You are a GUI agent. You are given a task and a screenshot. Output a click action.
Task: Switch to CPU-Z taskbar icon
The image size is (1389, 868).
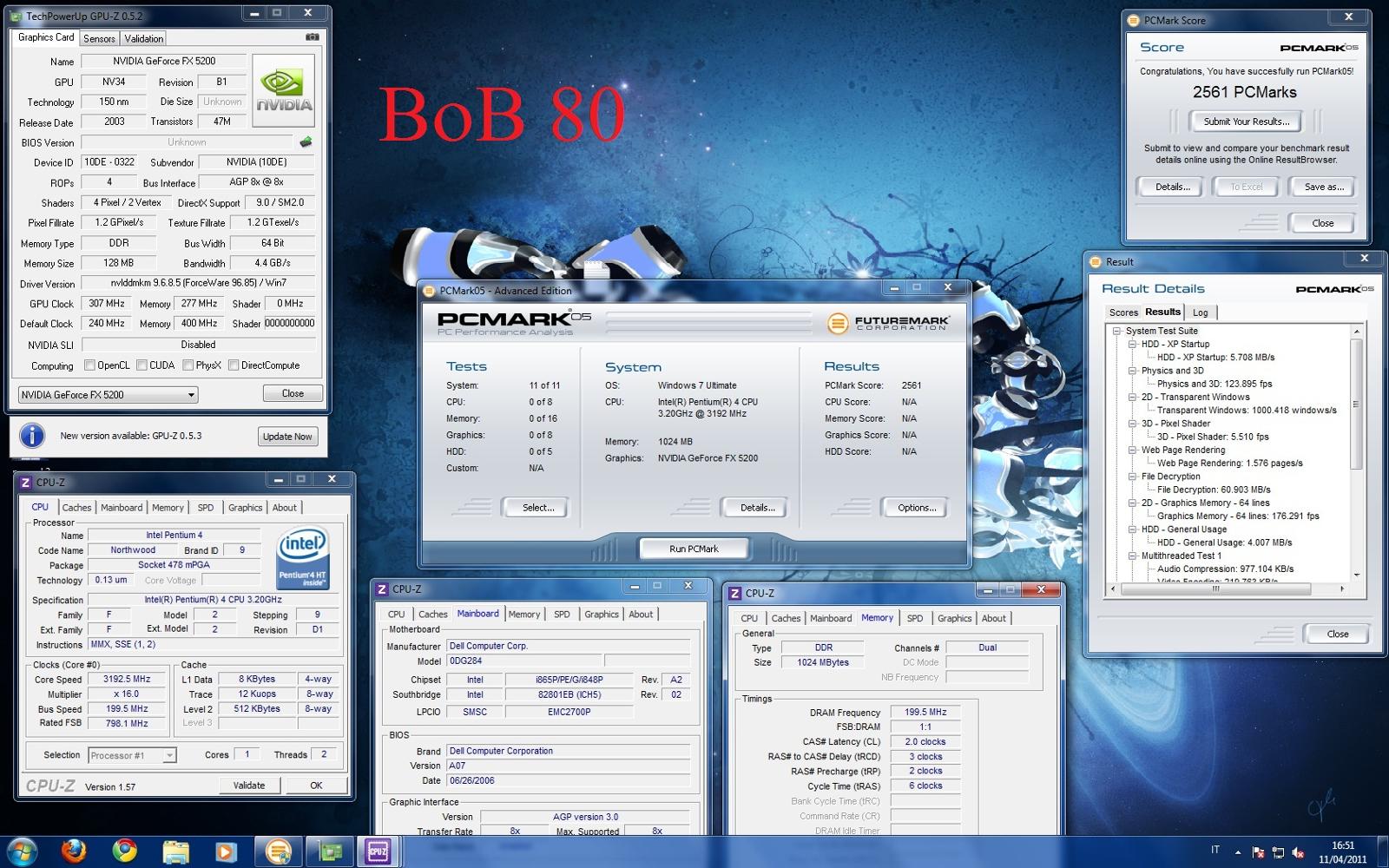click(379, 852)
